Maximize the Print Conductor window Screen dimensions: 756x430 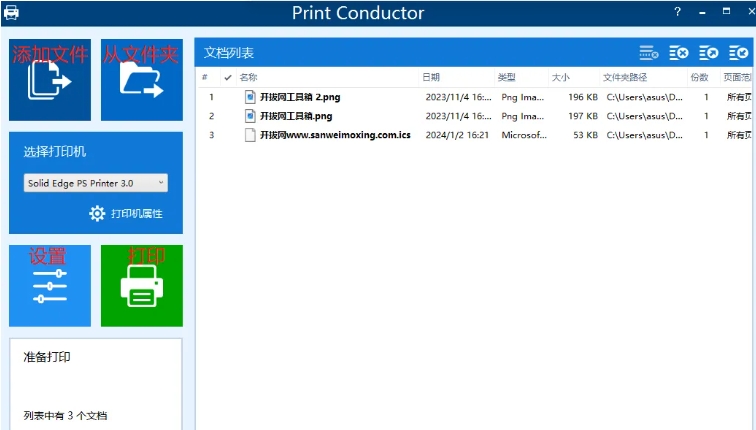[726, 11]
